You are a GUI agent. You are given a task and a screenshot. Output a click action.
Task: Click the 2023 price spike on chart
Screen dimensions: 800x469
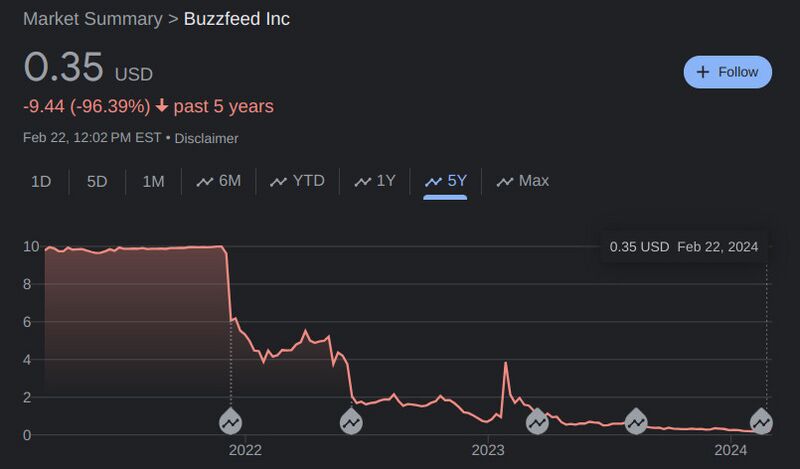tap(506, 363)
